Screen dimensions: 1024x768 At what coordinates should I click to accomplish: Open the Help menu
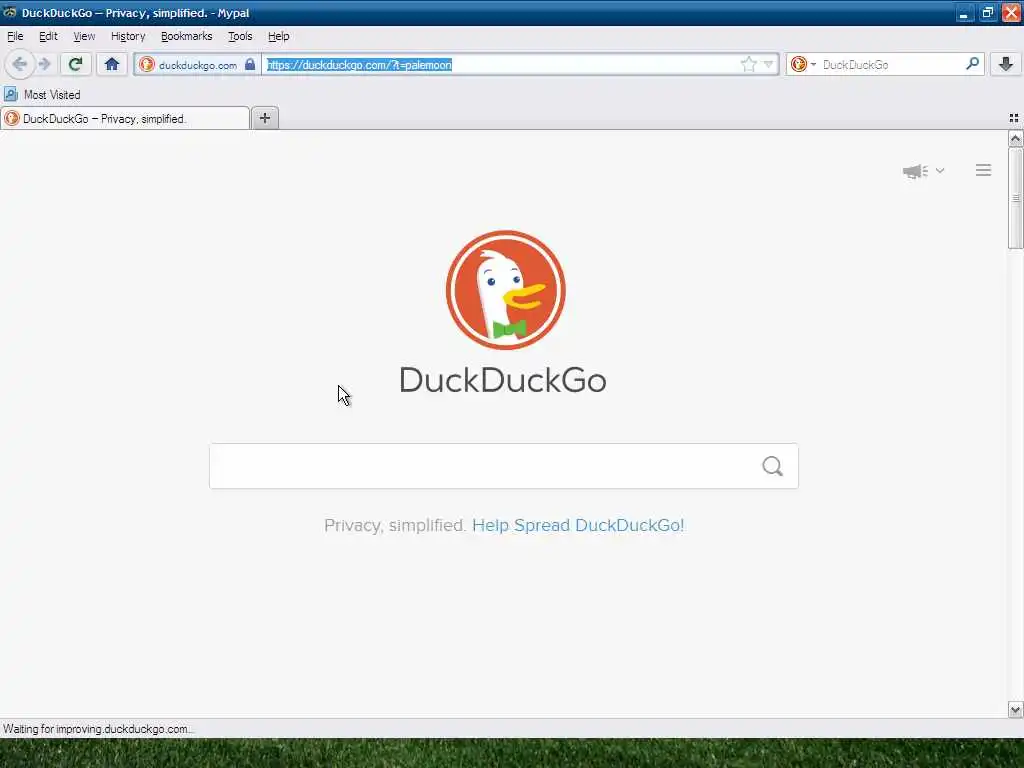pos(279,36)
